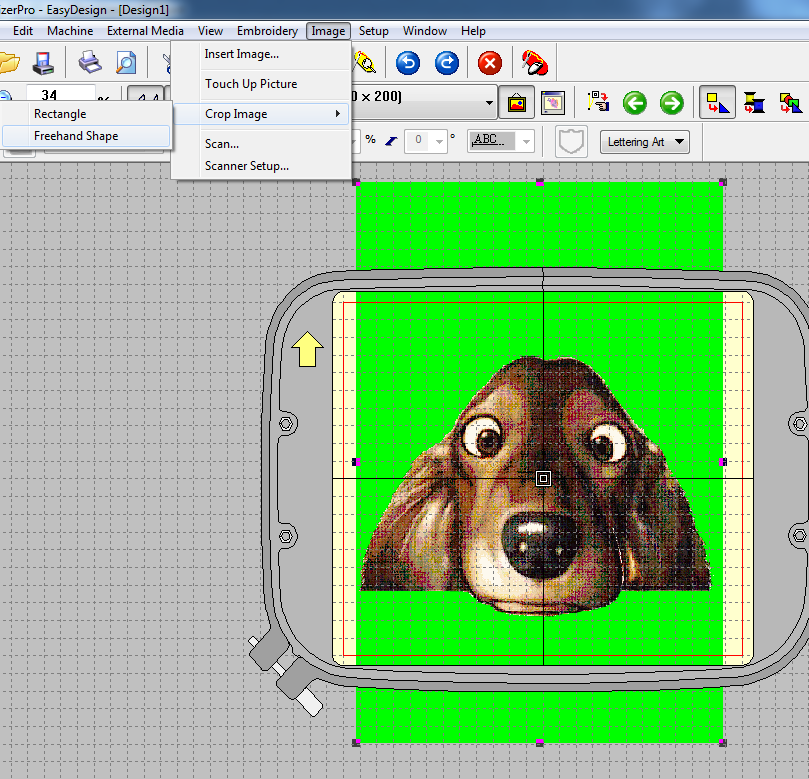Click the hand selection order icon
809x779 pixels.
click(598, 102)
